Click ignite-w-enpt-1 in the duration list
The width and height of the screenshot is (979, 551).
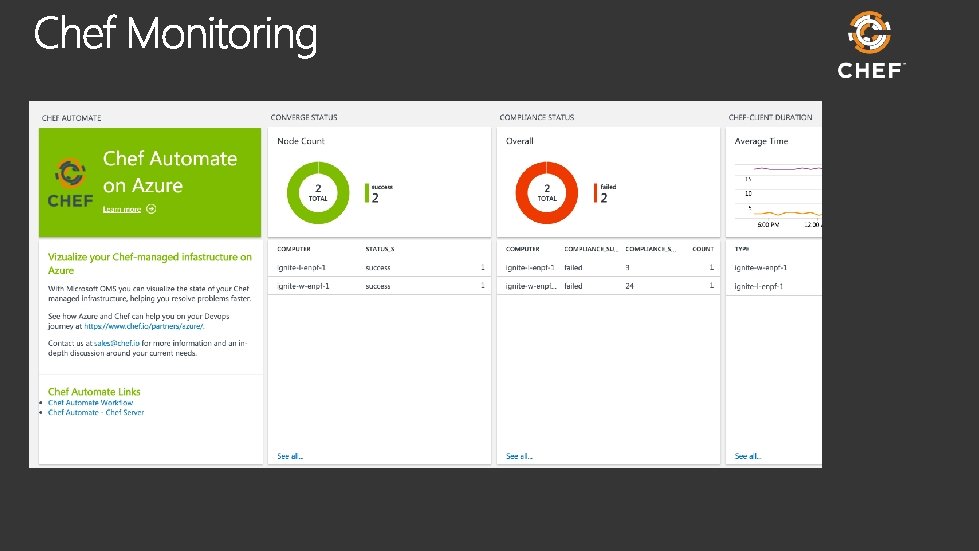760,268
